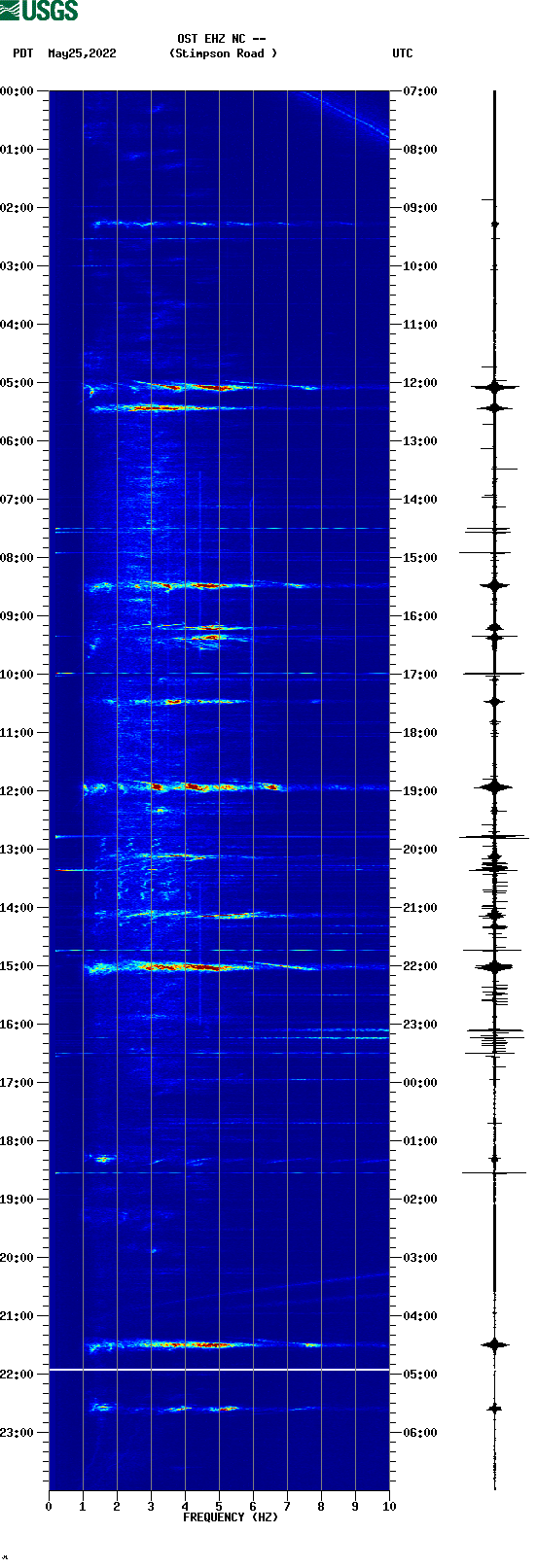Click the frequency axis tick label '5'
This screenshot has height=1568, width=537.
(x=219, y=1507)
